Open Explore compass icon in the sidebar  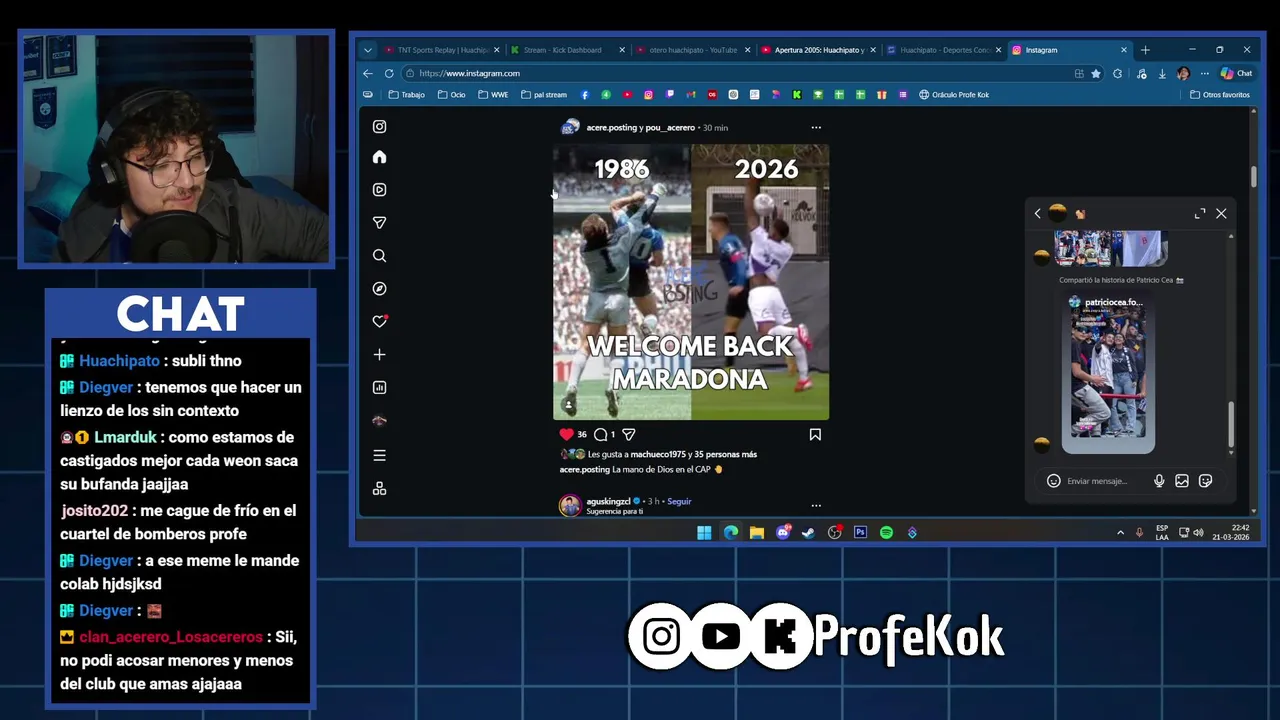[379, 289]
